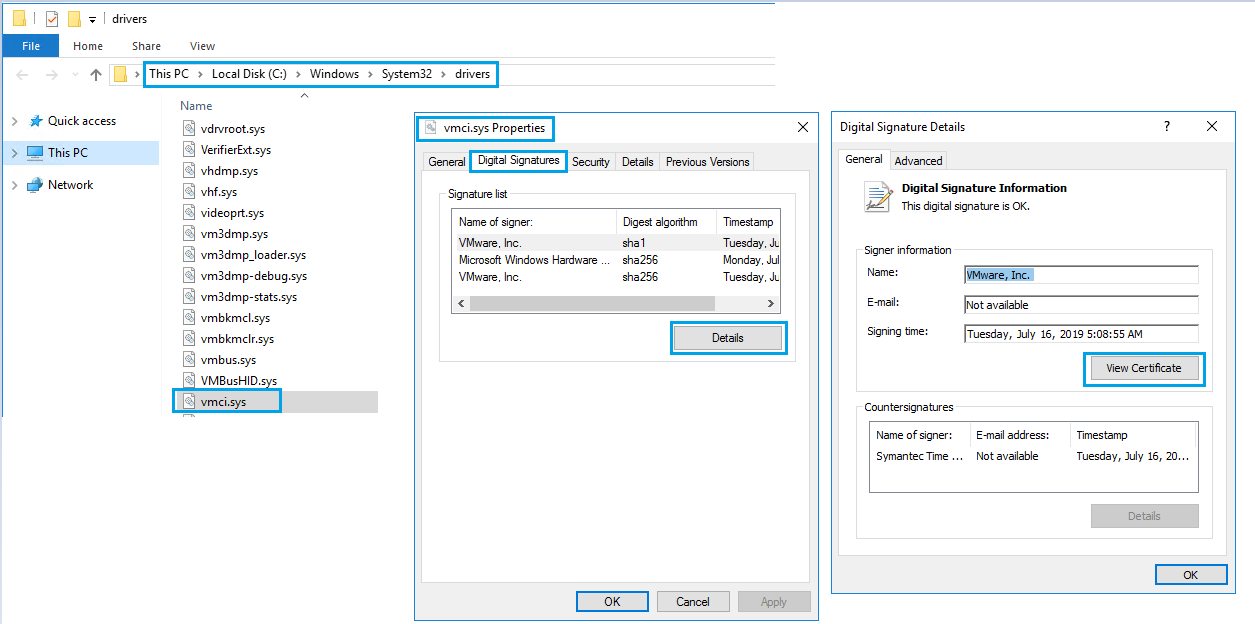Image resolution: width=1255 pixels, height=624 pixels.
Task: Open the File menu in Explorer
Action: [x=30, y=45]
